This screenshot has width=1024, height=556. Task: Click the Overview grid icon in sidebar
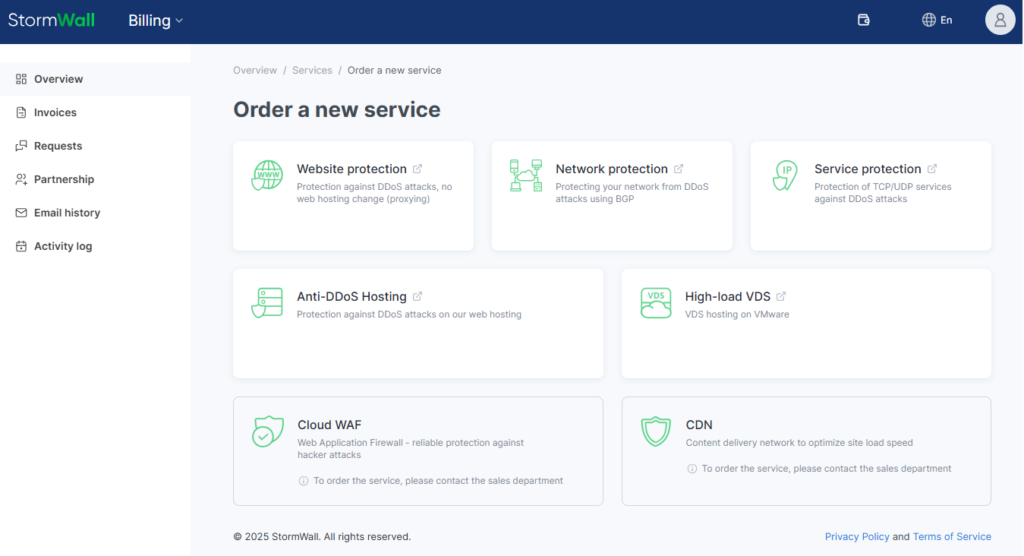point(21,79)
